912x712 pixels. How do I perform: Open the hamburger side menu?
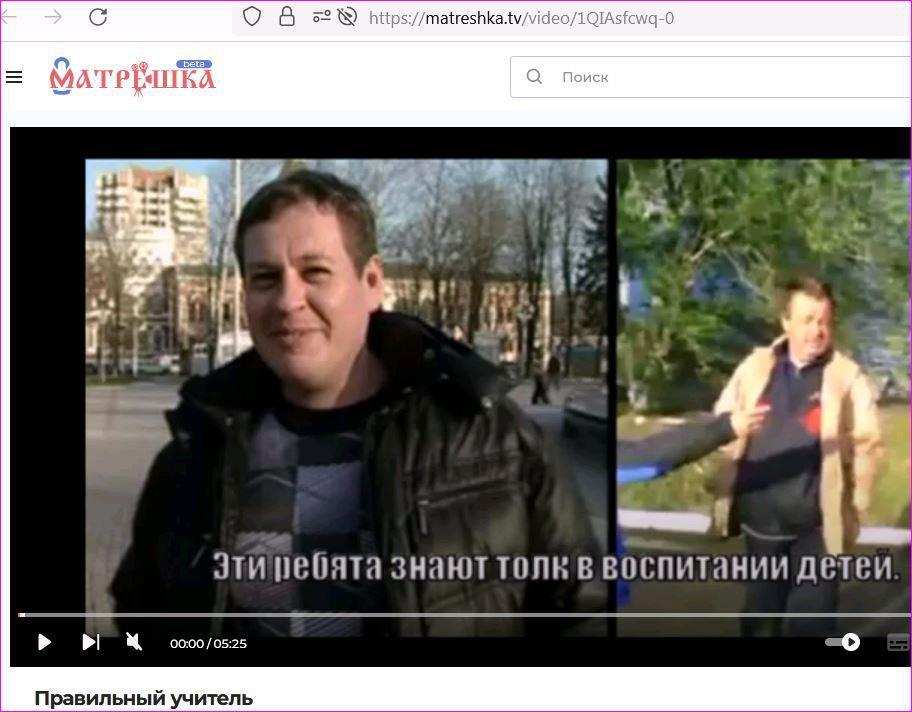click(x=14, y=77)
